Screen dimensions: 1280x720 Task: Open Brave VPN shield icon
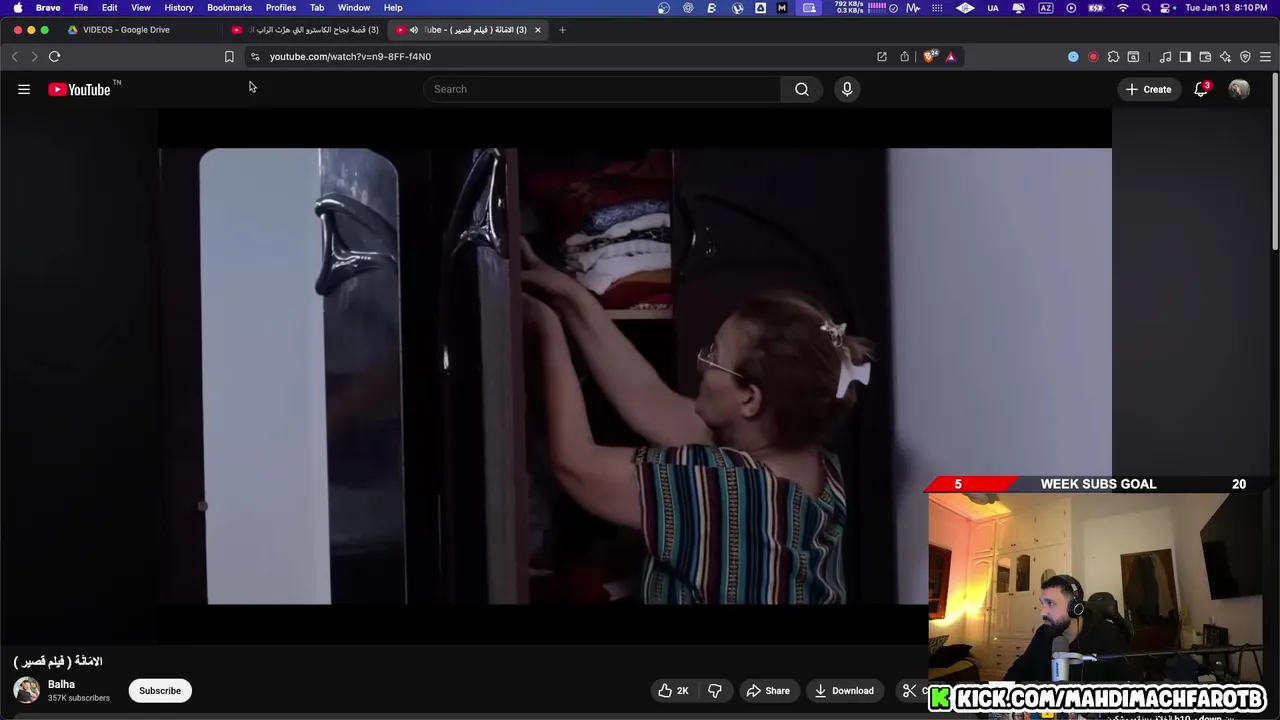1245,57
